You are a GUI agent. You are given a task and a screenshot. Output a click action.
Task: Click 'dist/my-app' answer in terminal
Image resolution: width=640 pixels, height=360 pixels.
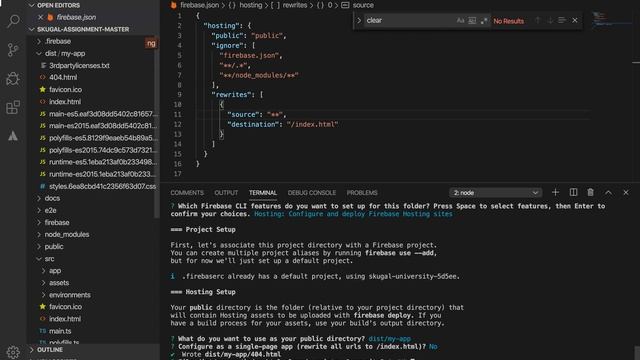[389, 339]
